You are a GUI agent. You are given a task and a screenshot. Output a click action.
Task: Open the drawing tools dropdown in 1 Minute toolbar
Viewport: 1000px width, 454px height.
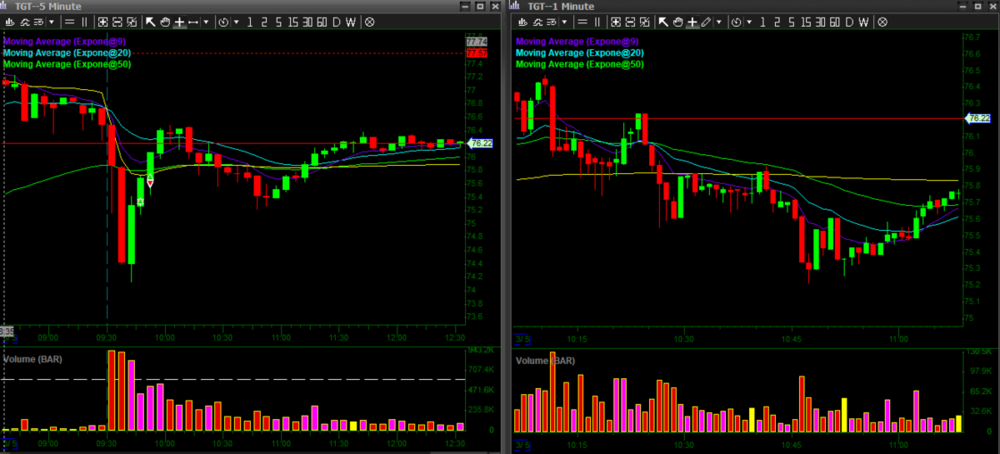point(719,21)
